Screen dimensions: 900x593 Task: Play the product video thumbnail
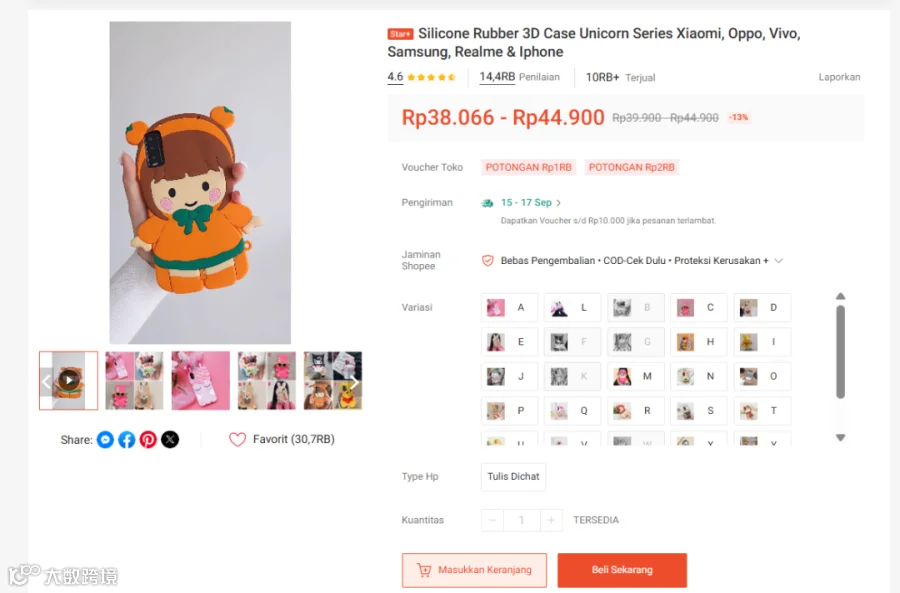tap(69, 380)
